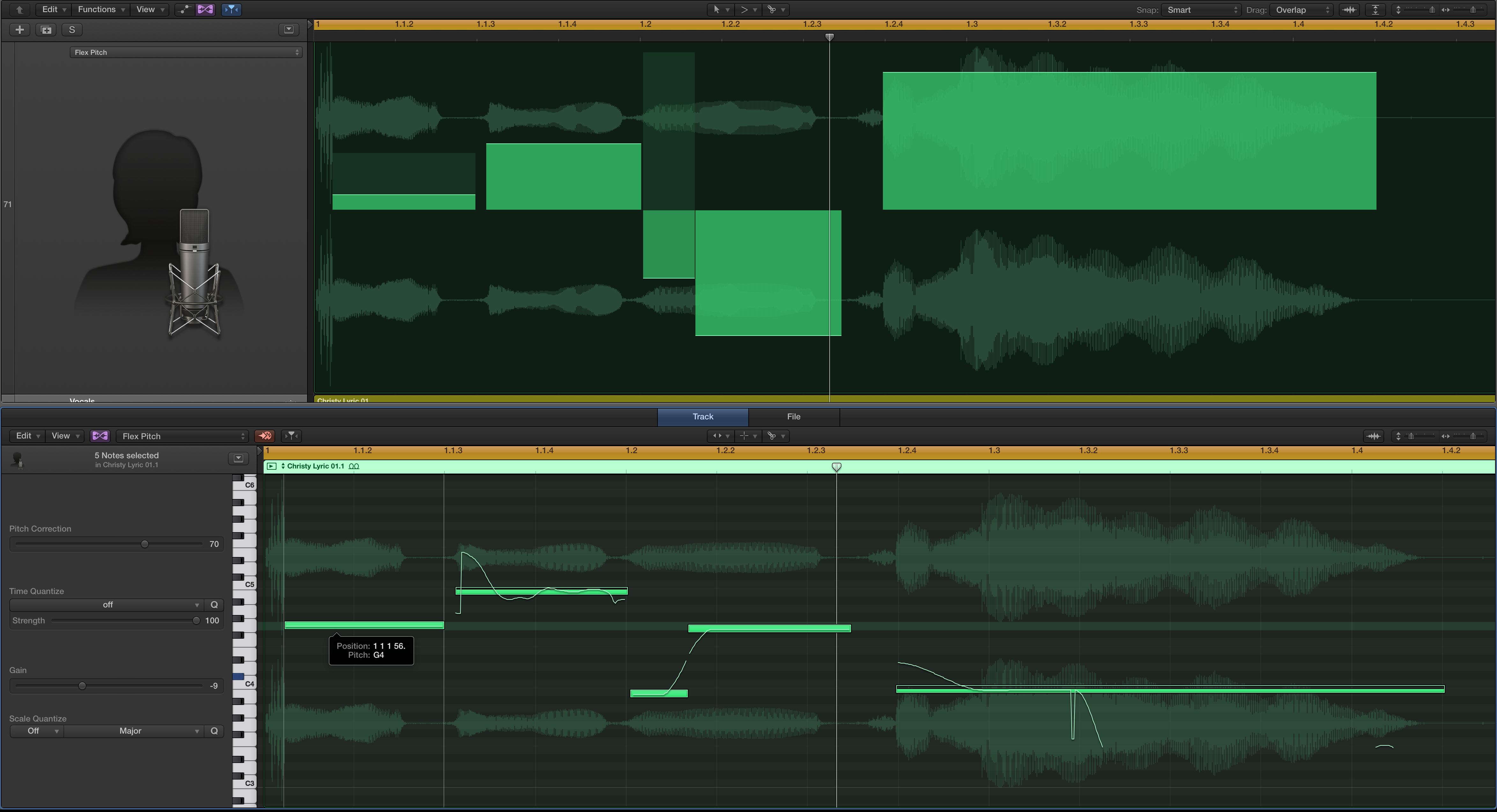Open the Snap mode dropdown set to Smart

(x=1200, y=9)
